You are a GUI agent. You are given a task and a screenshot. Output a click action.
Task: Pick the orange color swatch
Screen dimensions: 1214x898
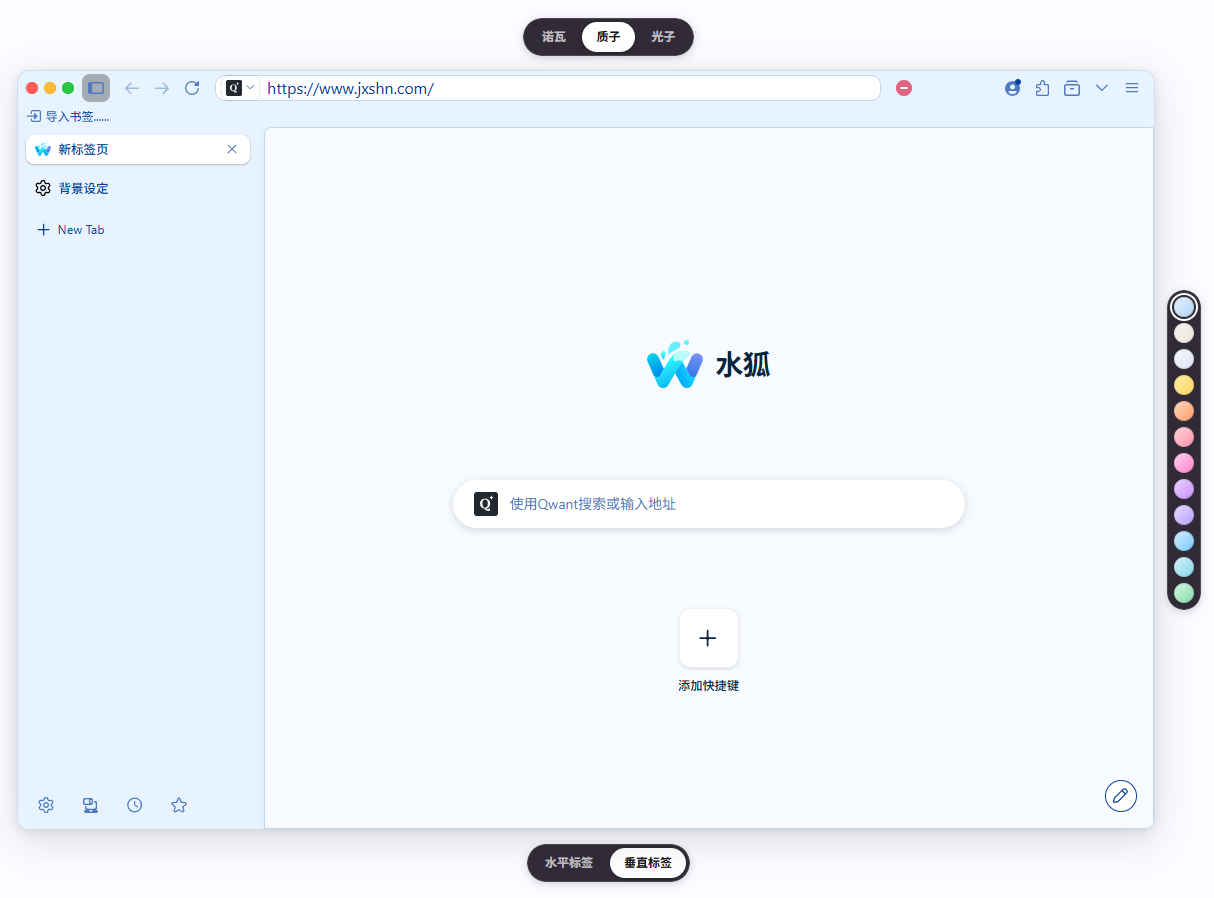point(1184,411)
